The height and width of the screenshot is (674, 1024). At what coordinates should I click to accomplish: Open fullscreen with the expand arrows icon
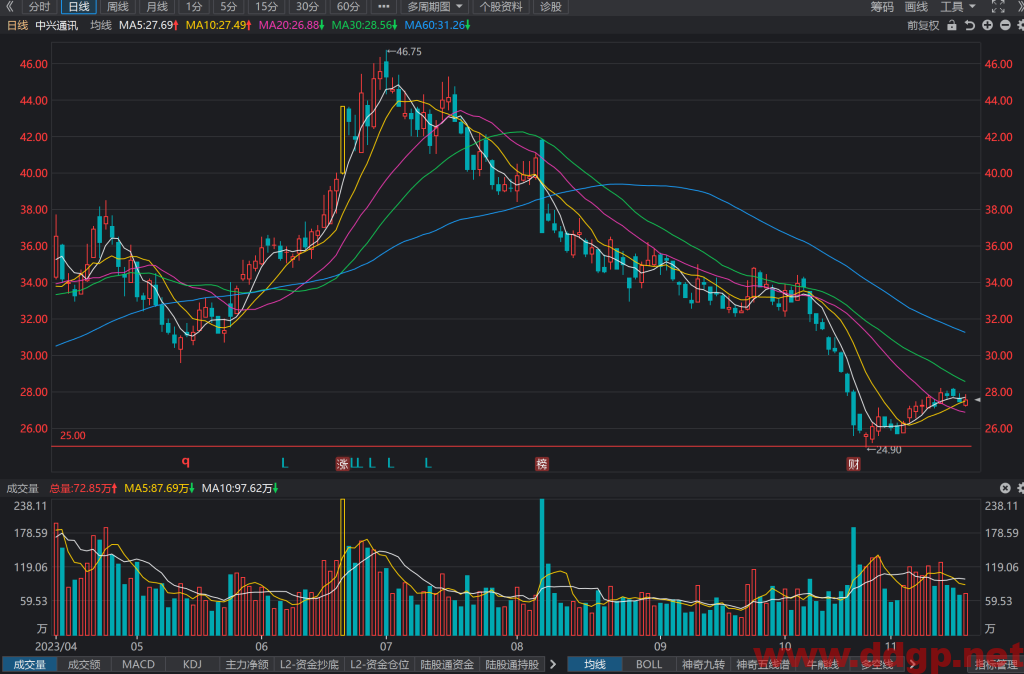tap(998, 7)
